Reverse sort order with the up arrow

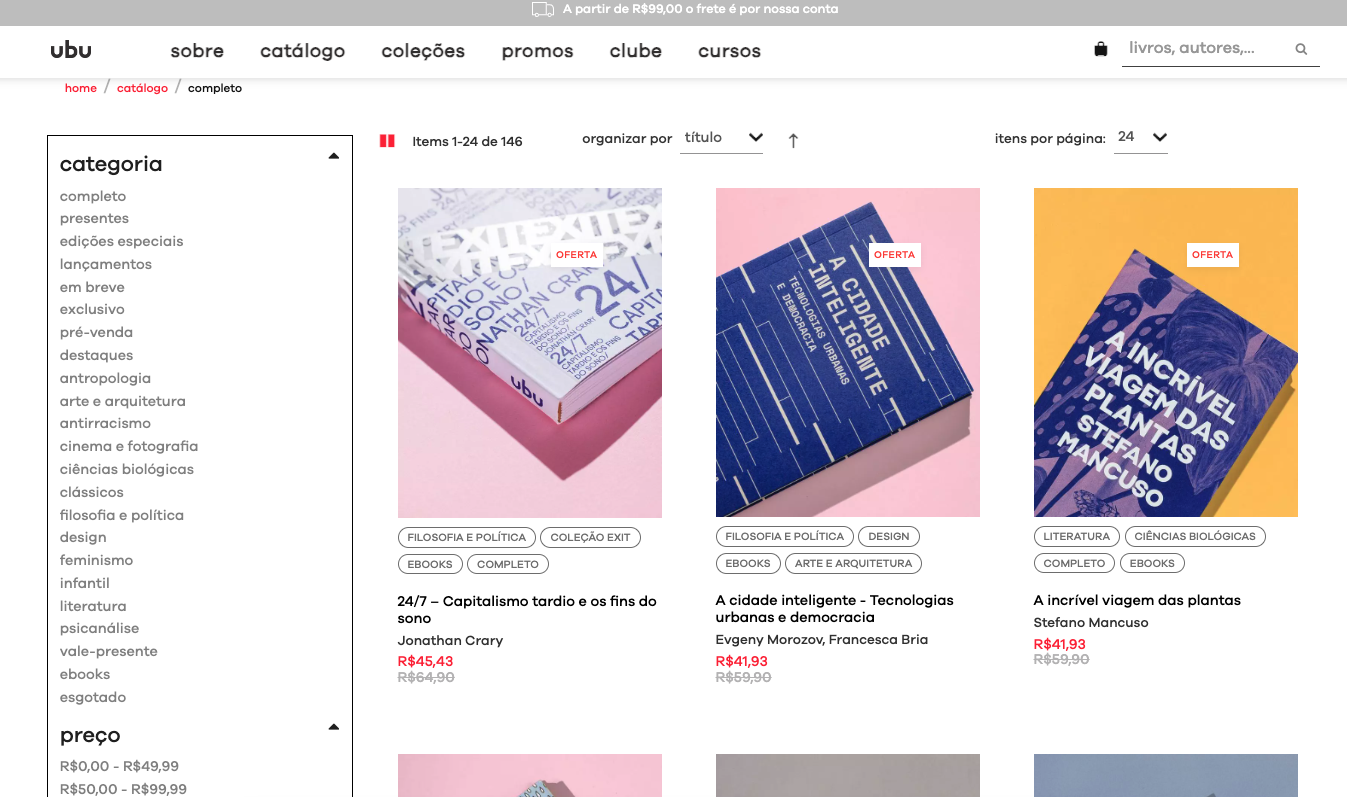[x=793, y=141]
